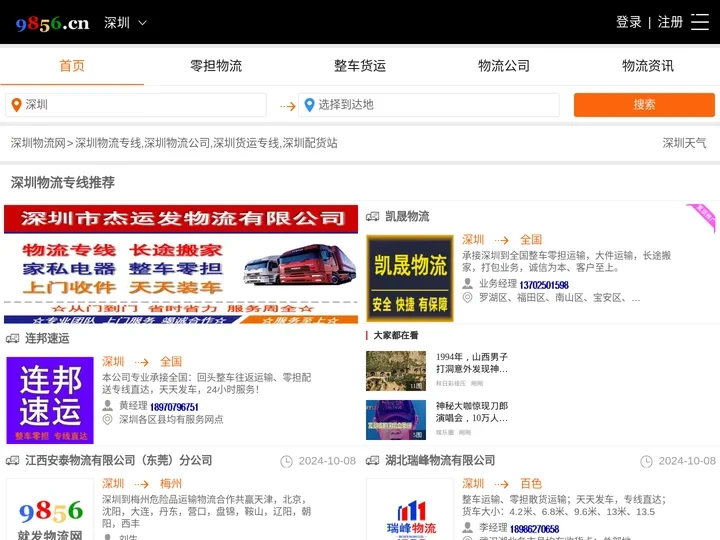Open the 深圳 city dropdown in header

click(125, 22)
